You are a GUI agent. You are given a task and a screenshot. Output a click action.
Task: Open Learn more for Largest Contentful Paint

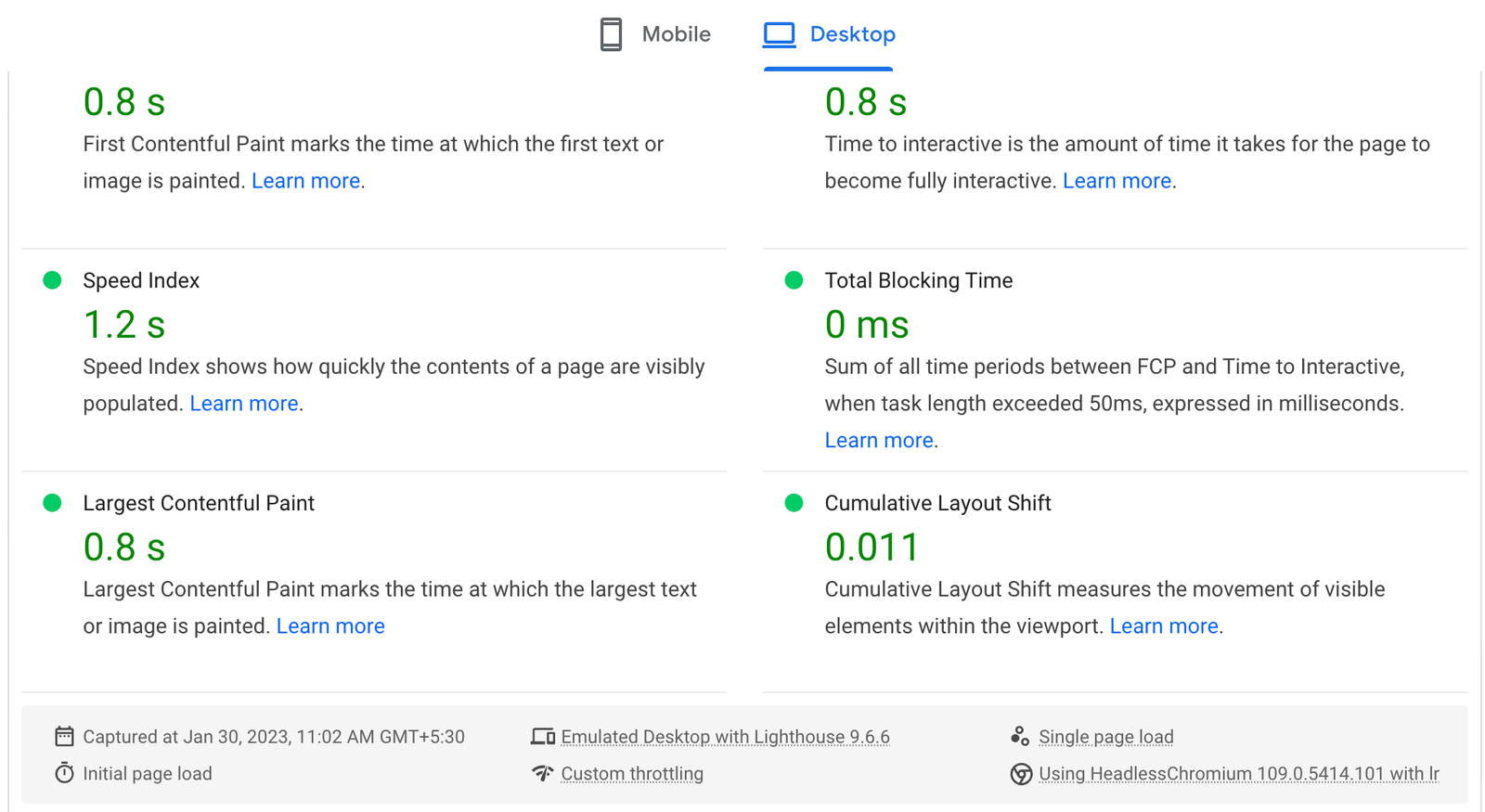330,626
